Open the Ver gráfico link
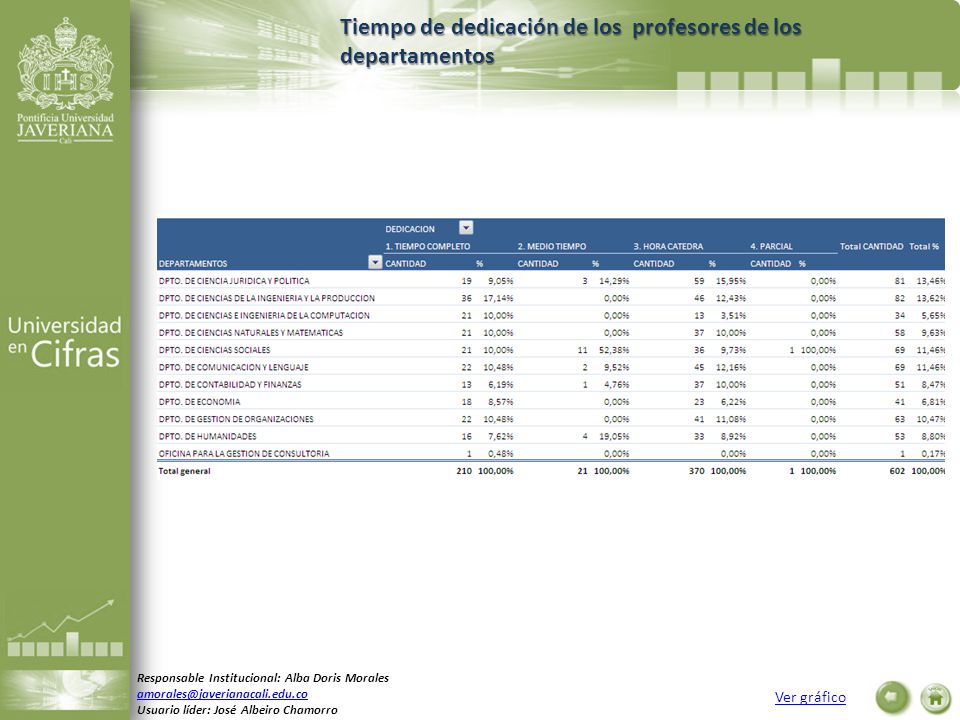The width and height of the screenshot is (960, 720). (x=810, y=697)
